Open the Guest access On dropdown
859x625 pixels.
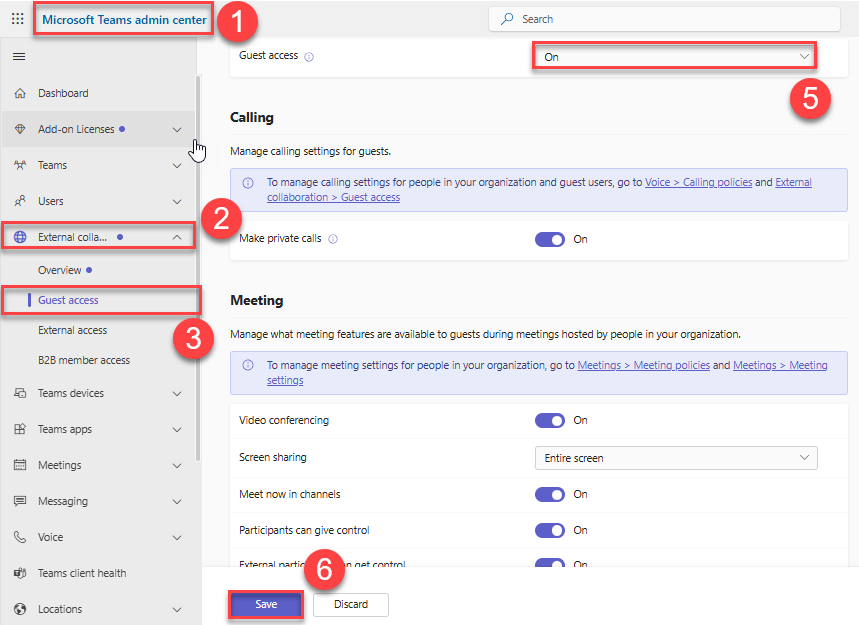pyautogui.click(x=674, y=56)
